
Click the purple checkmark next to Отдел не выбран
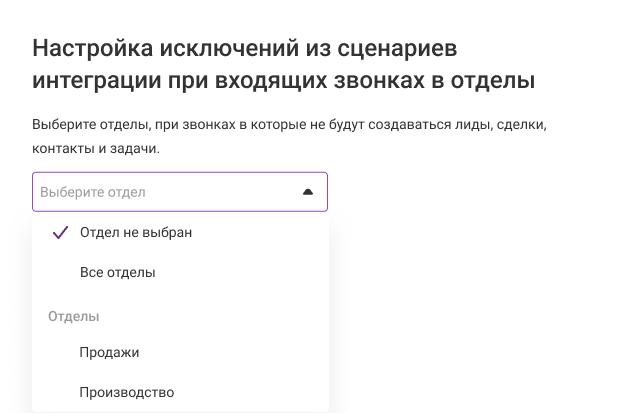tap(60, 232)
